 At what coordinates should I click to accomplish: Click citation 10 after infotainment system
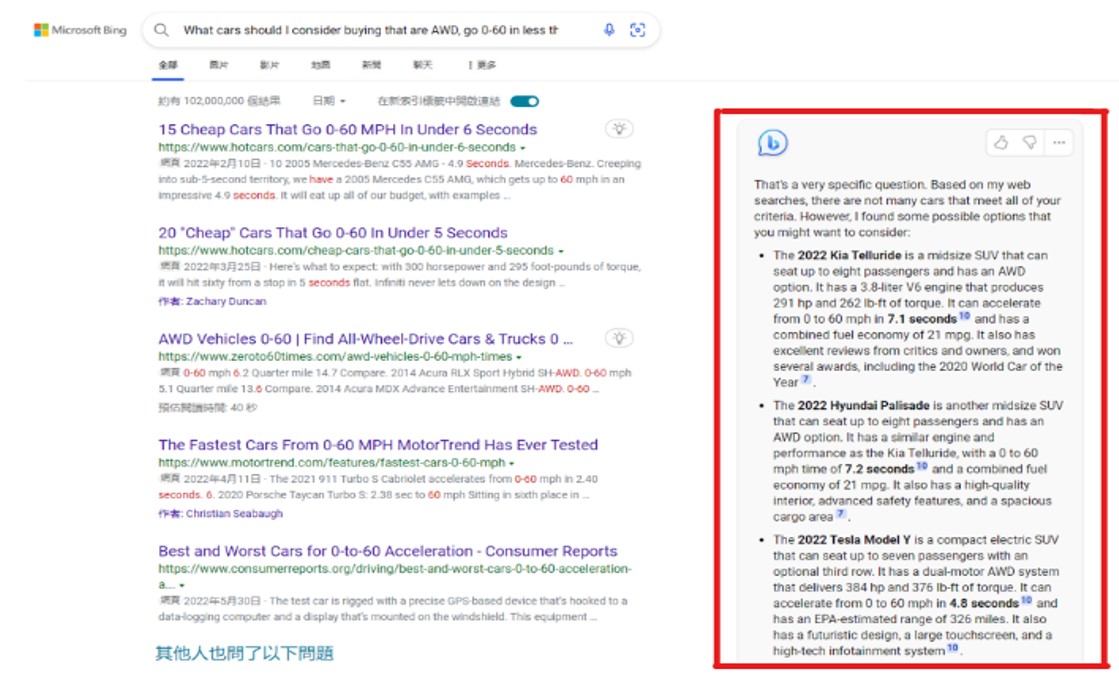(x=952, y=648)
